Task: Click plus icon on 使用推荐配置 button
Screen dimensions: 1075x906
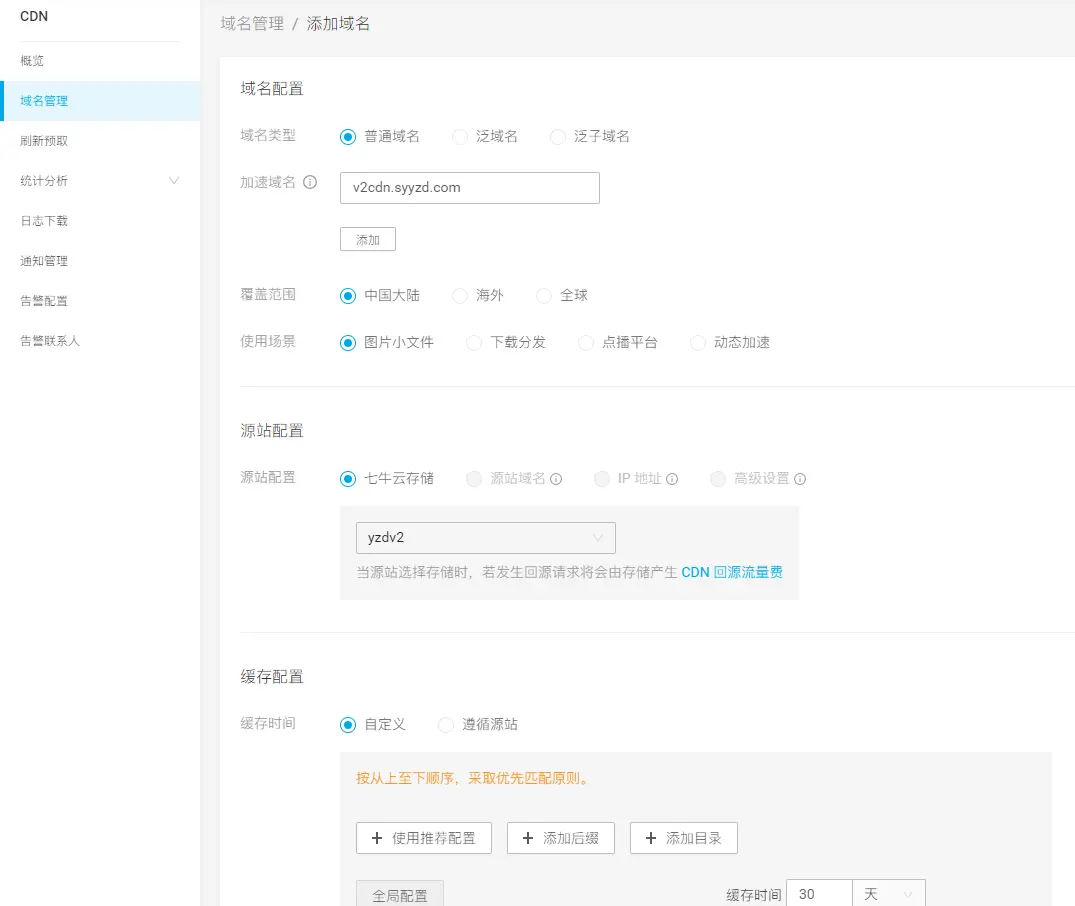Action: pos(377,838)
